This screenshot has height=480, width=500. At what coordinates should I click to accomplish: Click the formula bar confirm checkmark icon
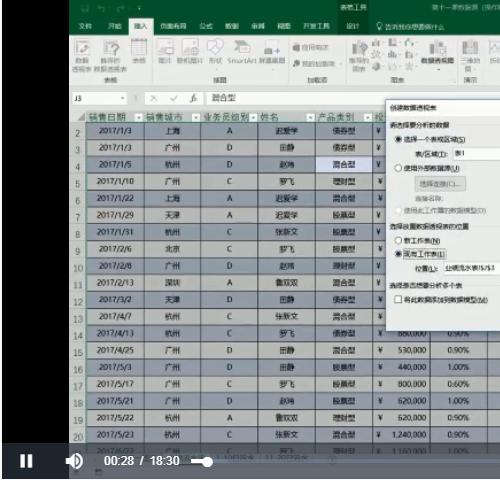point(173,98)
